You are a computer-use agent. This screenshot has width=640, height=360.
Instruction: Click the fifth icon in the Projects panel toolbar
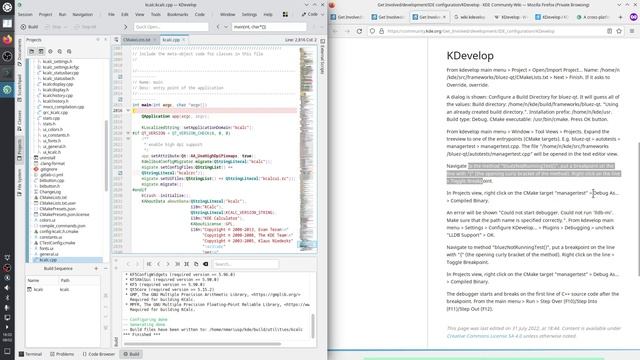click(69, 51)
